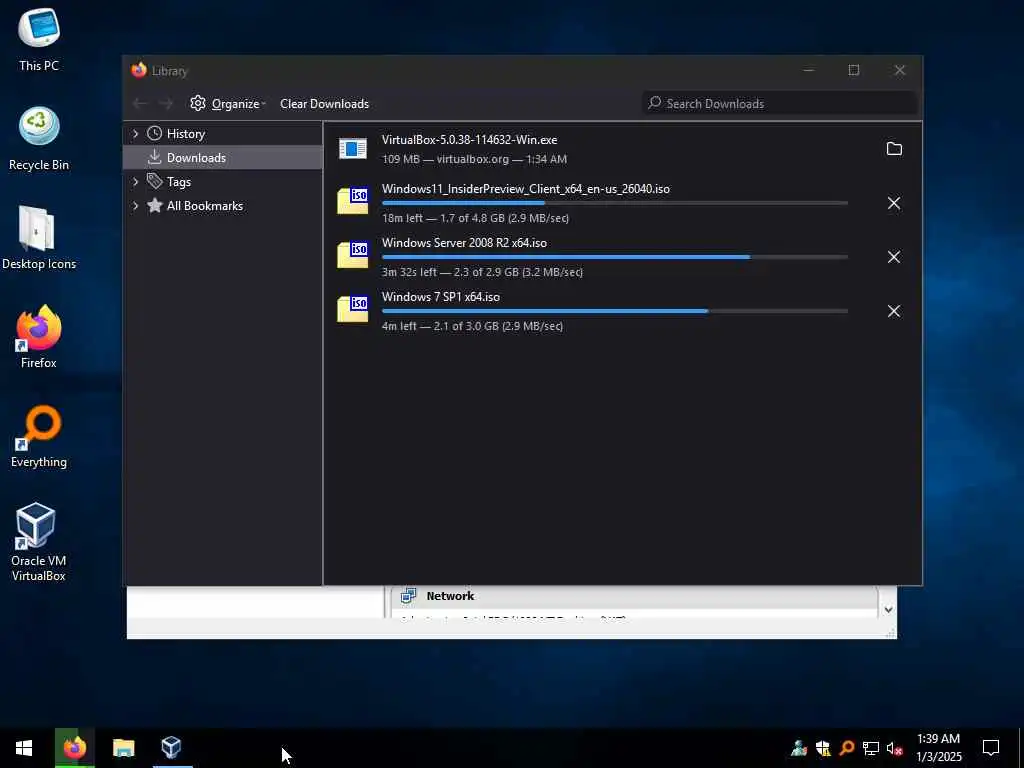
Task: Go back with the Library back arrow
Action: (x=140, y=104)
